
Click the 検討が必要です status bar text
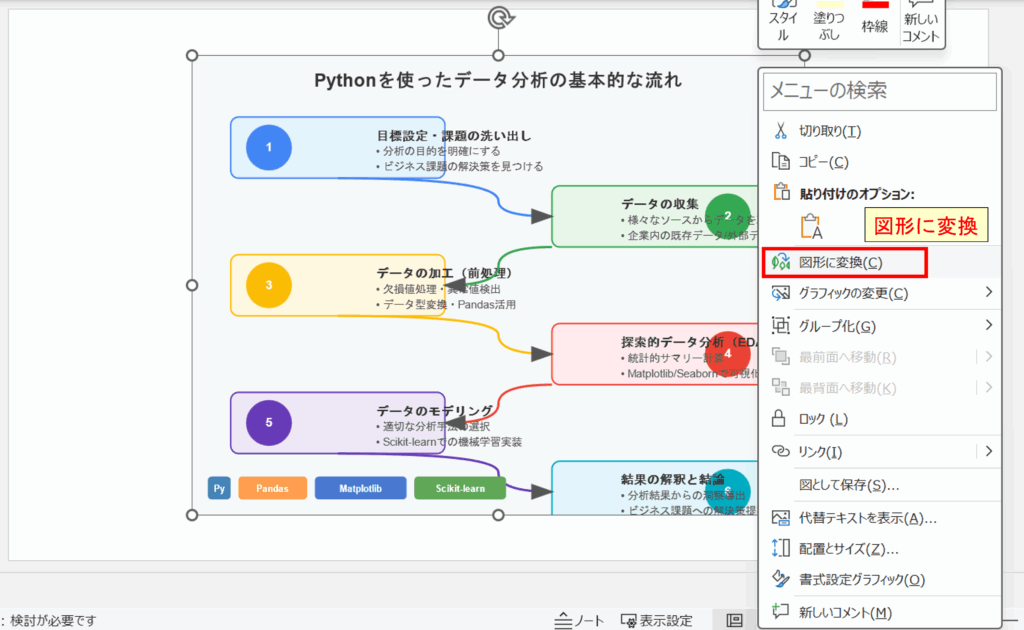[x=53, y=620]
